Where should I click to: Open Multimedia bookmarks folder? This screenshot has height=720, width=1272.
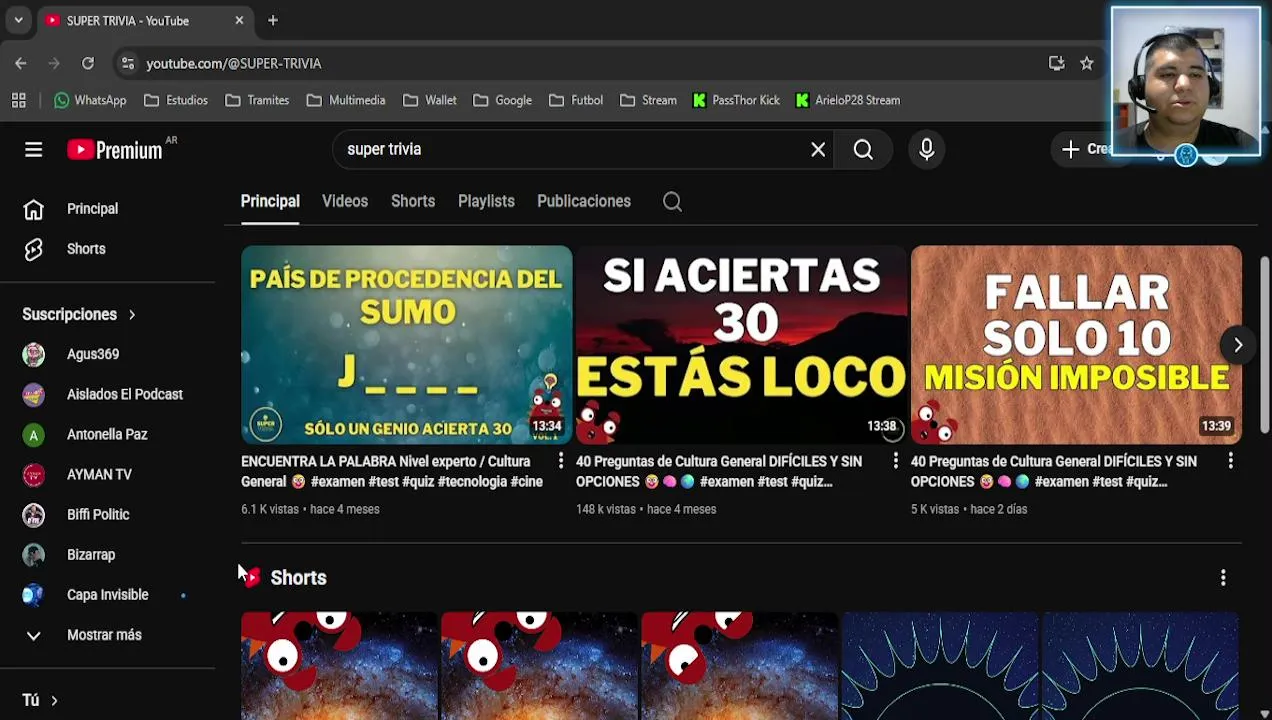click(346, 100)
